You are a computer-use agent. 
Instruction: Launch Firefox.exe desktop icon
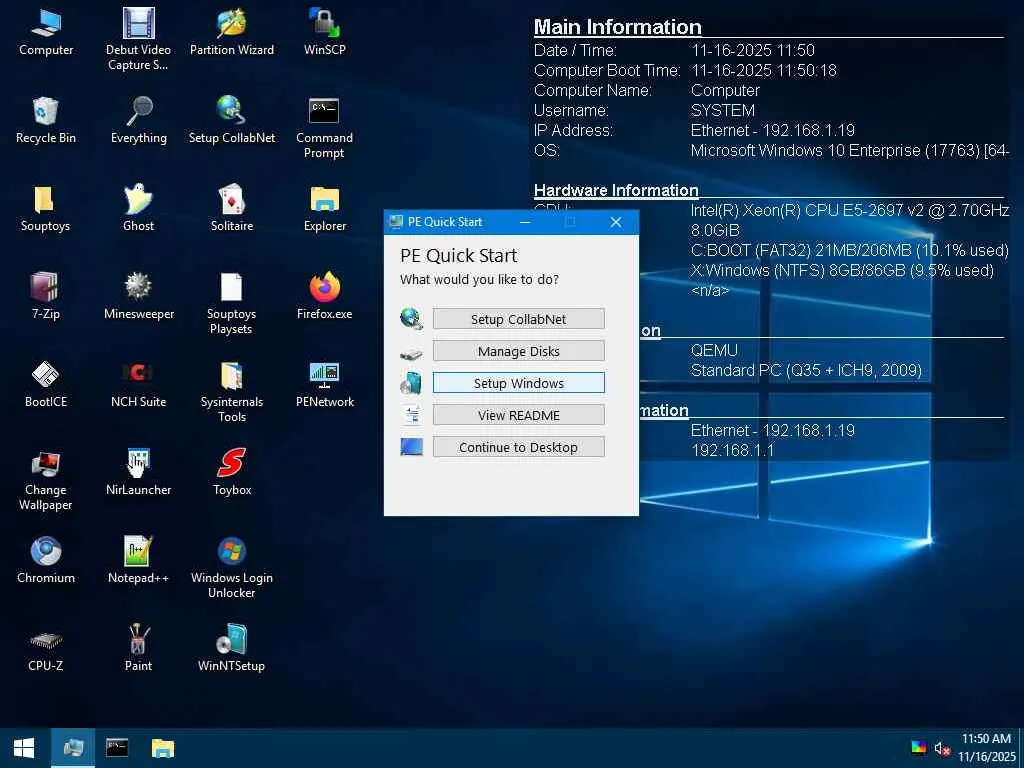point(325,296)
